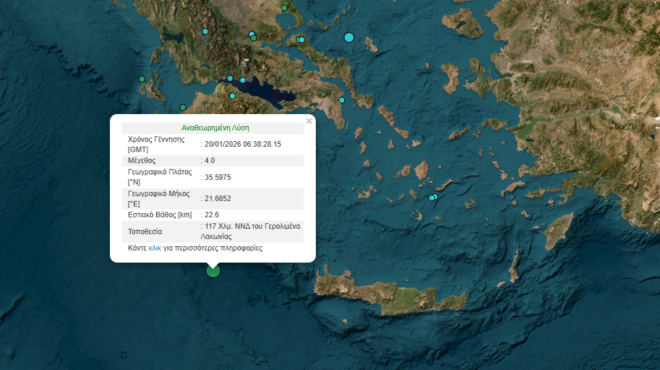Viewport: 660px width, 370px height.
Task: Click the popup title 'Αναθεωρημένη Λύση'
Action: 215,128
